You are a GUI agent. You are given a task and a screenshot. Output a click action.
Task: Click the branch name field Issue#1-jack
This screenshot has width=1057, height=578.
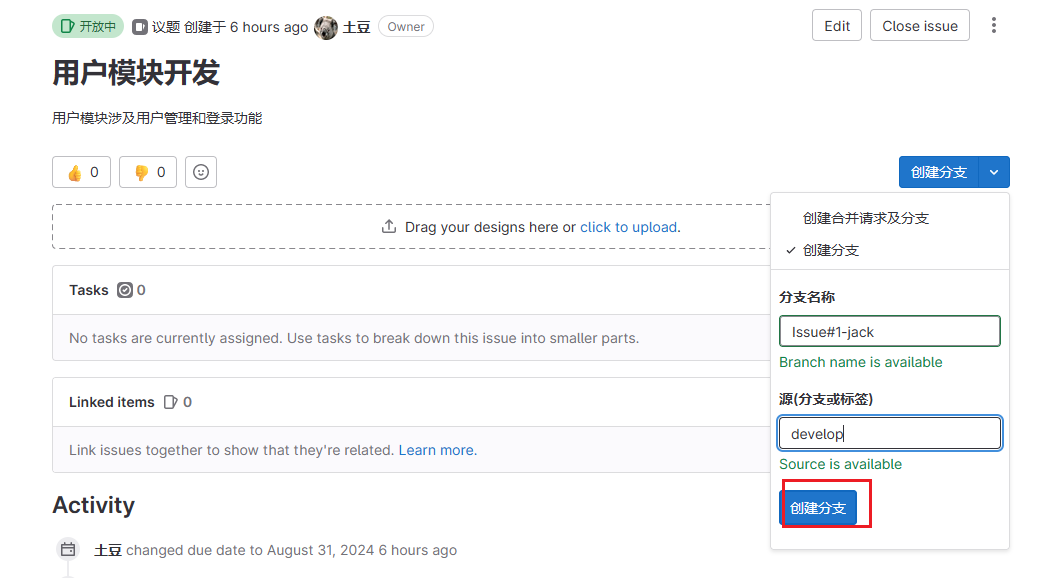point(890,331)
